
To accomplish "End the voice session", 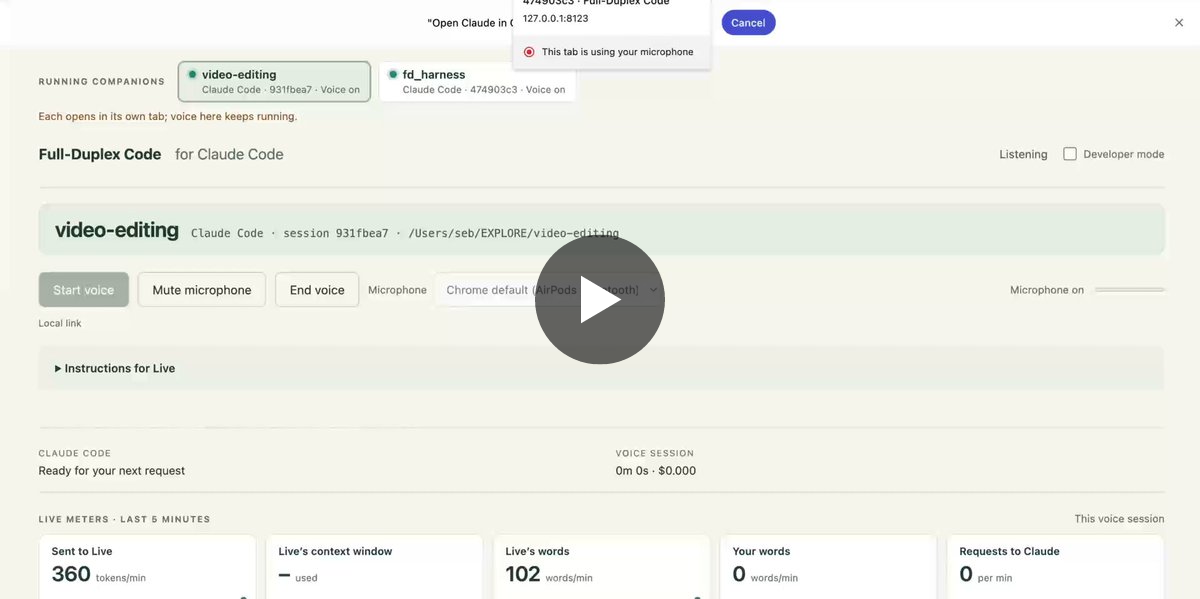I will click(x=317, y=290).
